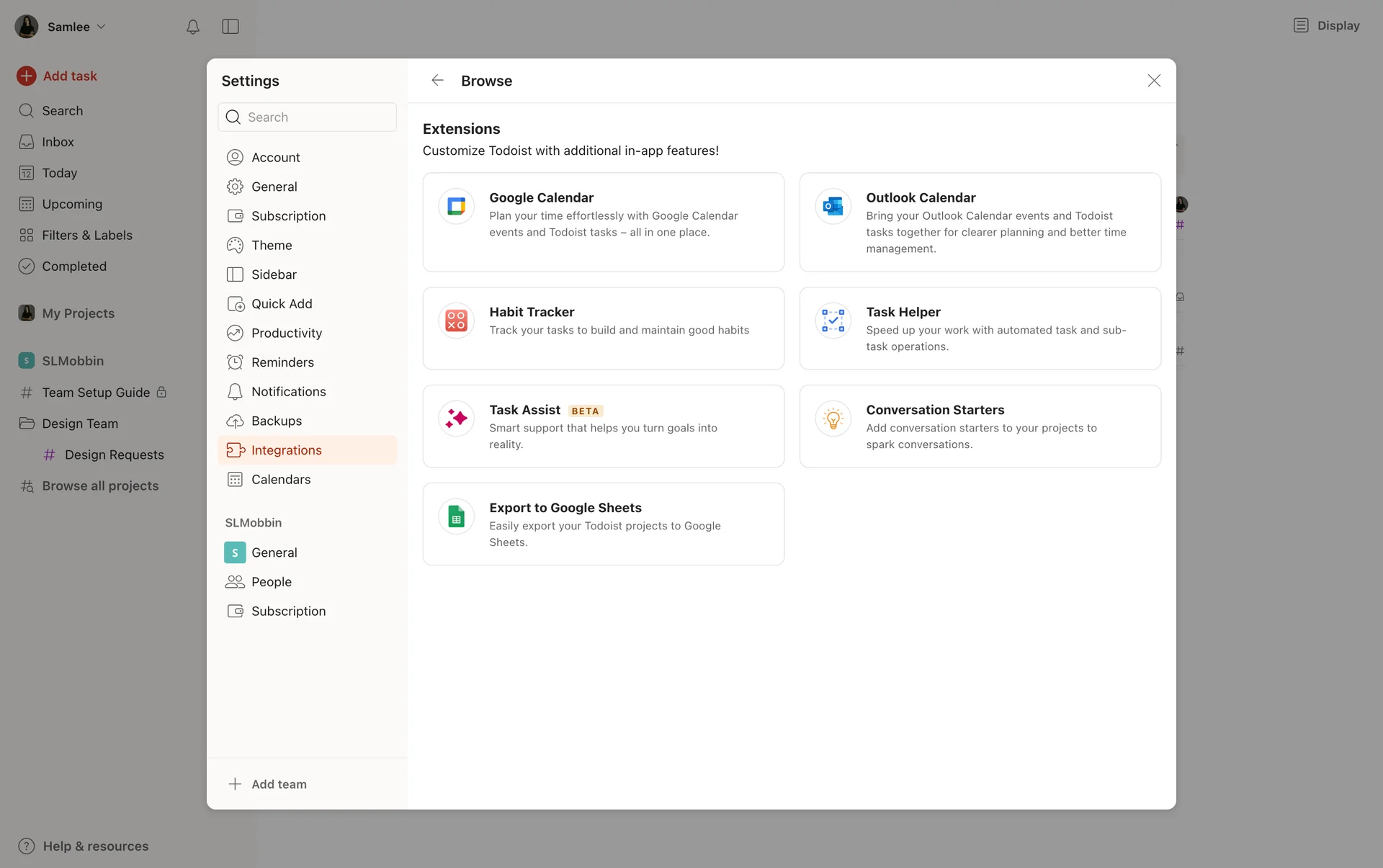Click the notifications bell icon
The image size is (1383, 868).
[x=192, y=27]
